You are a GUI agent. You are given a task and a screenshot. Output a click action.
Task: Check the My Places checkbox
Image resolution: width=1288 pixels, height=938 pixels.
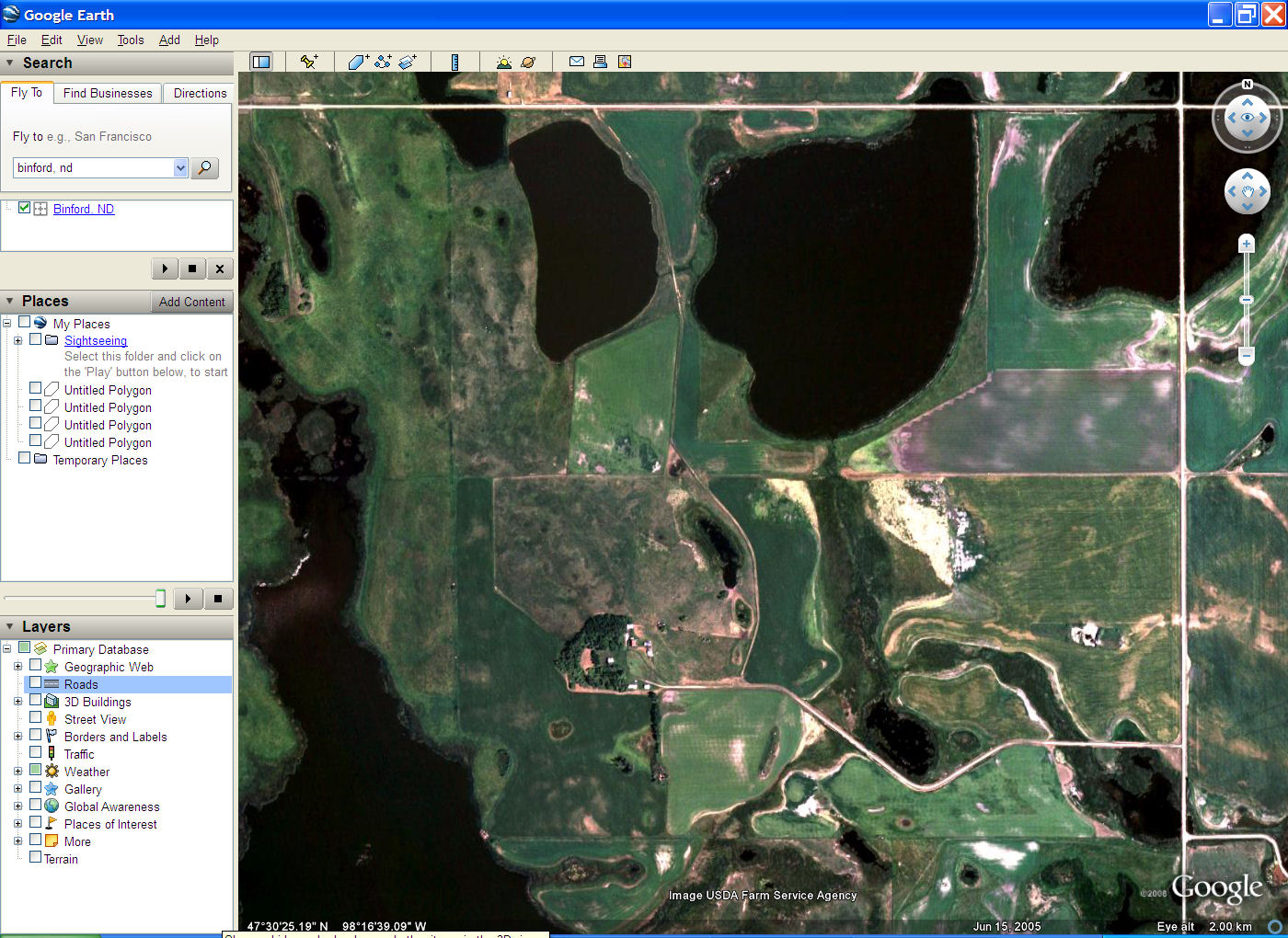(24, 323)
